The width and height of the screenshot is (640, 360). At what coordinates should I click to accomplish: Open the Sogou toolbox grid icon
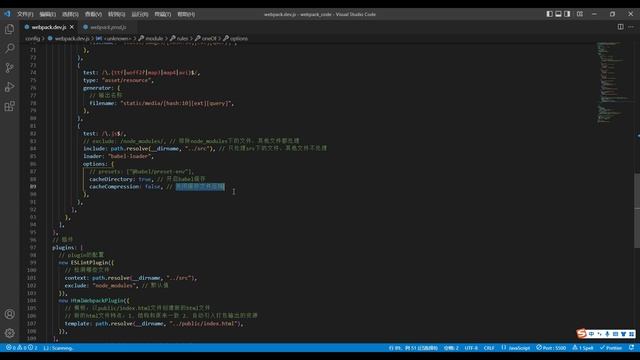[631, 334]
